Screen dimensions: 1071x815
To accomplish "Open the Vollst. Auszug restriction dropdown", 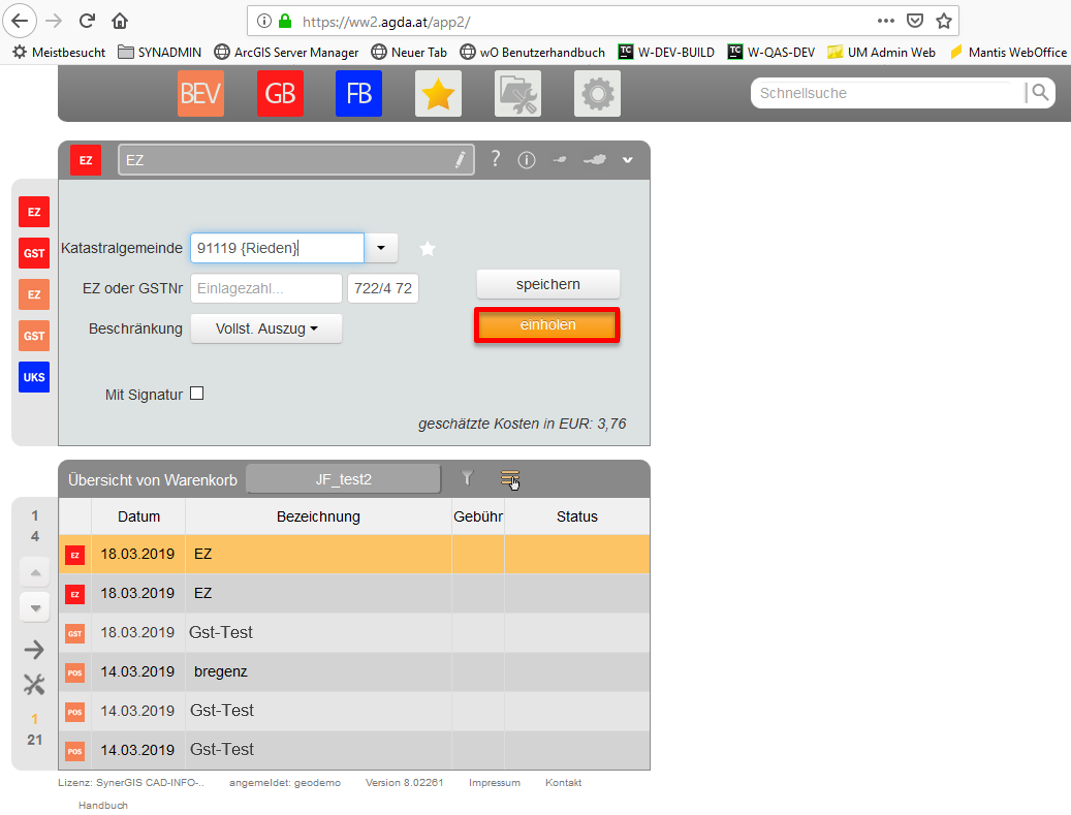I will tap(266, 327).
